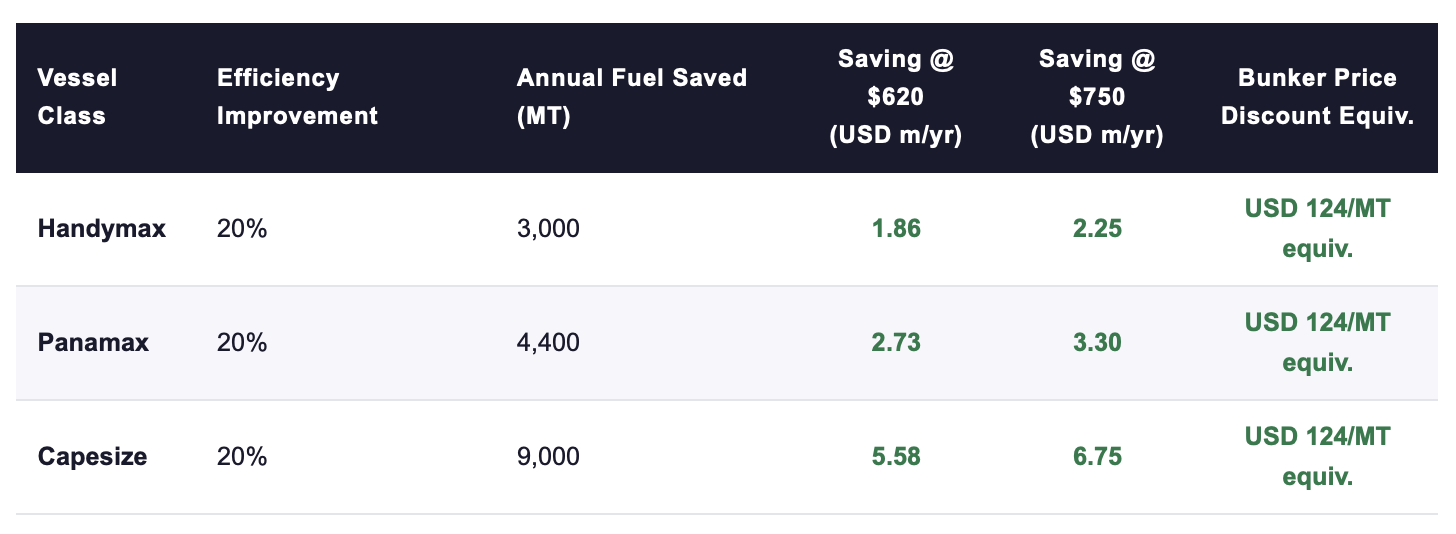Click the Bunker Price Discount Equiv. header
Image resolution: width=1456 pixels, height=534 pixels.
1316,97
